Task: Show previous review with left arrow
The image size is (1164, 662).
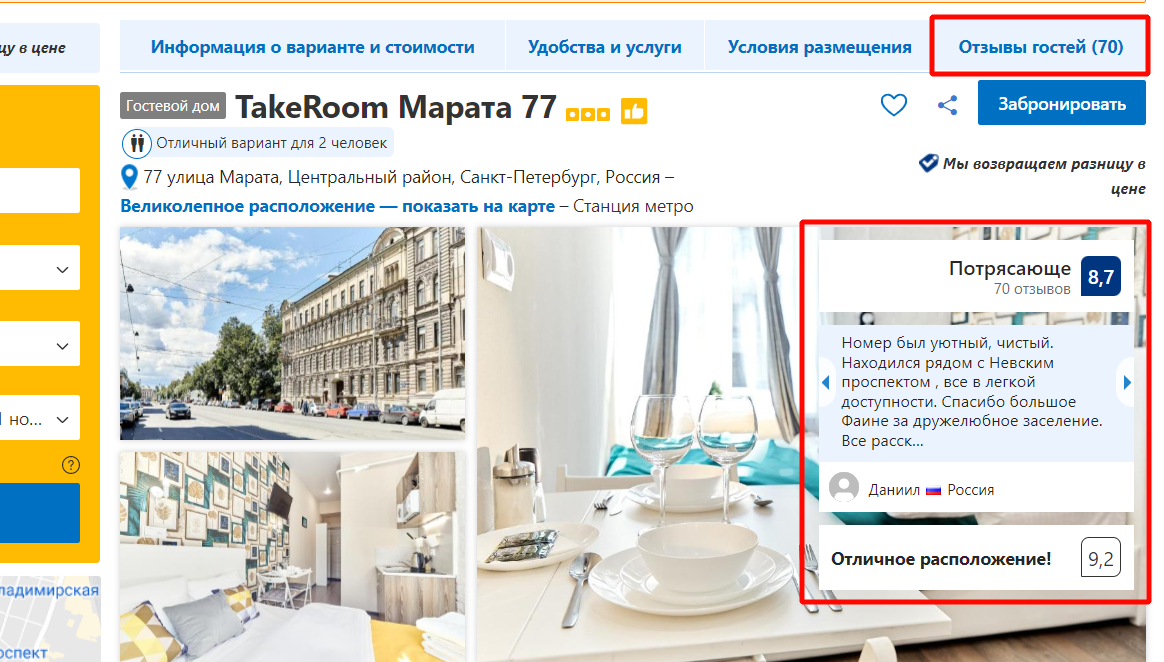Action: pos(826,382)
